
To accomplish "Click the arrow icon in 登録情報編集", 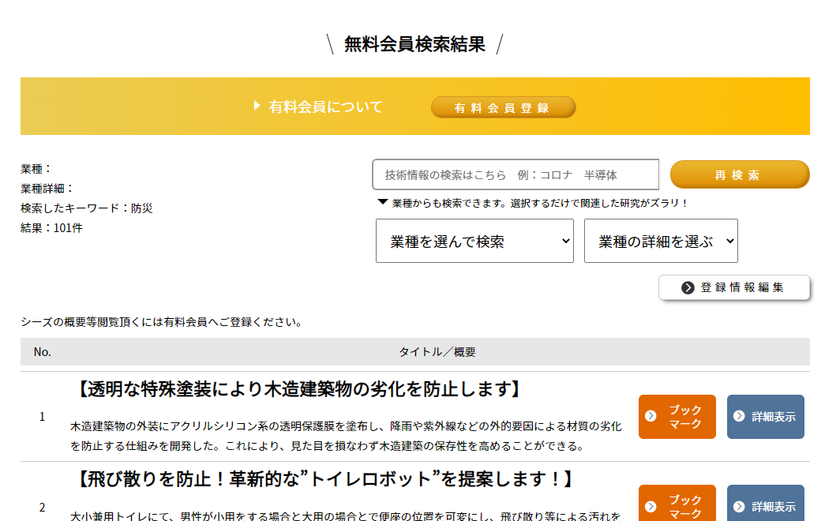I will point(687,288).
